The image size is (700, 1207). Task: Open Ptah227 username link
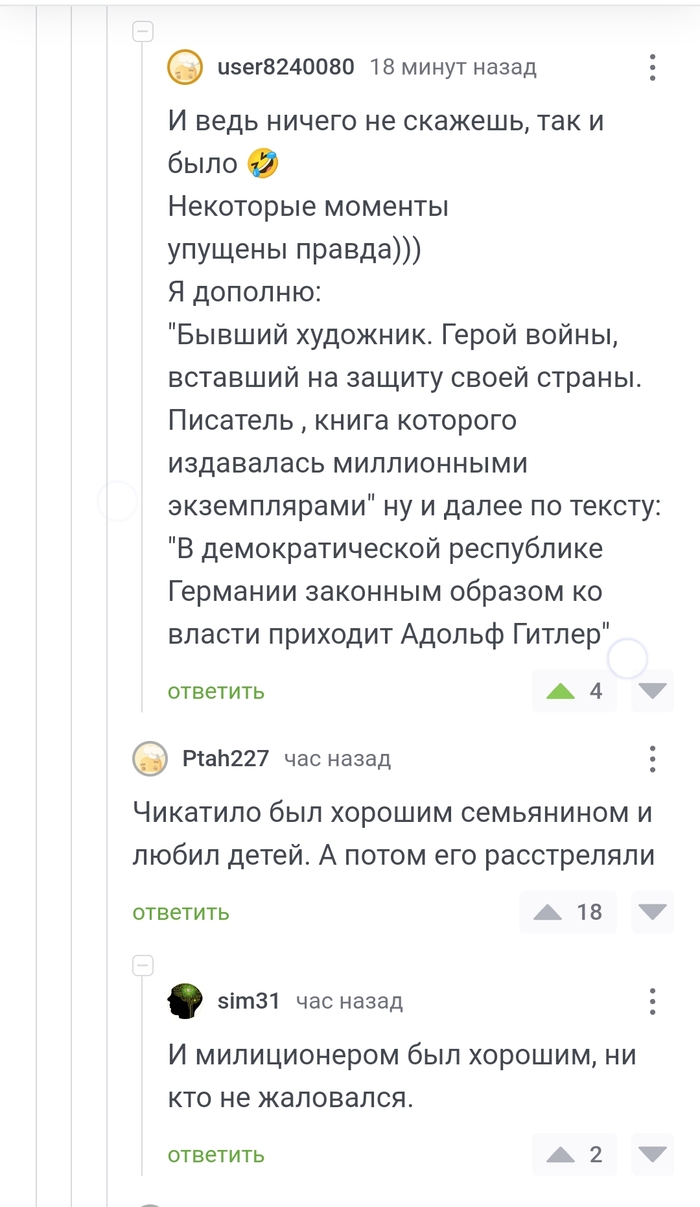(x=226, y=759)
